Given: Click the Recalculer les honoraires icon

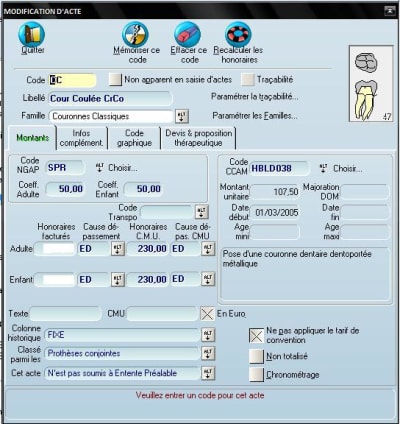Looking at the screenshot, I should point(238,35).
